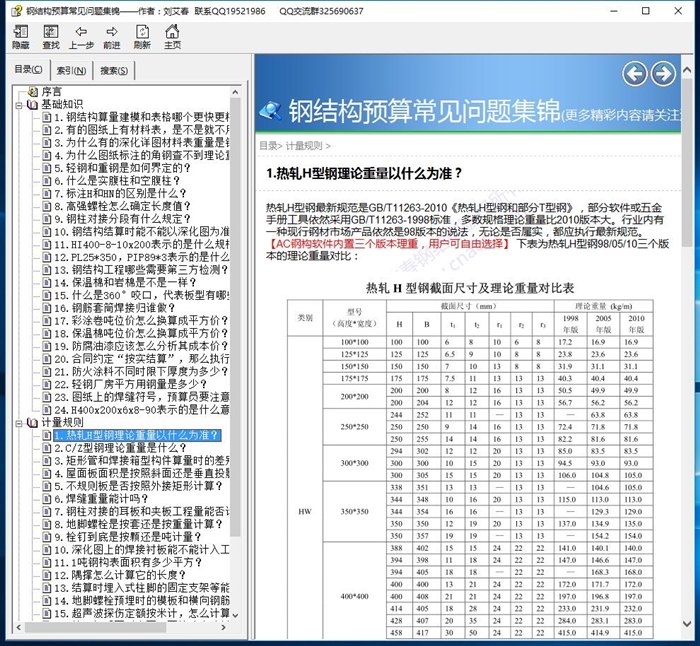Open topic 13.钢结构工程哪些需要第三方检测

pos(141,270)
